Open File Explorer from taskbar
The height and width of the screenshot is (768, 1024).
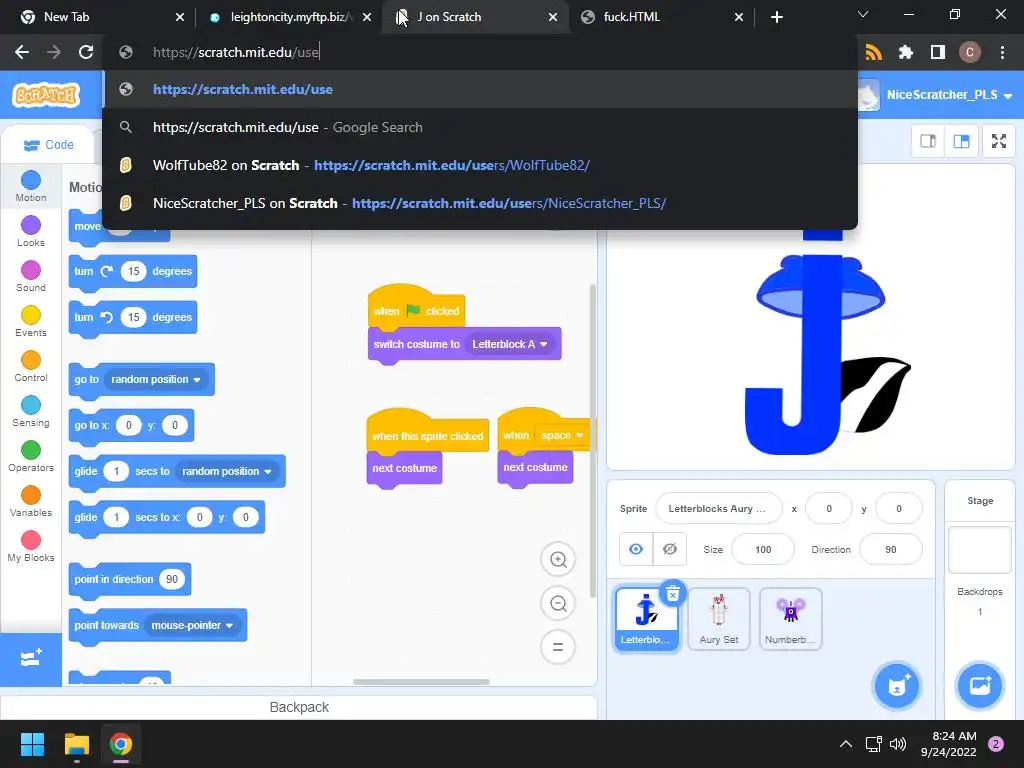(76, 744)
